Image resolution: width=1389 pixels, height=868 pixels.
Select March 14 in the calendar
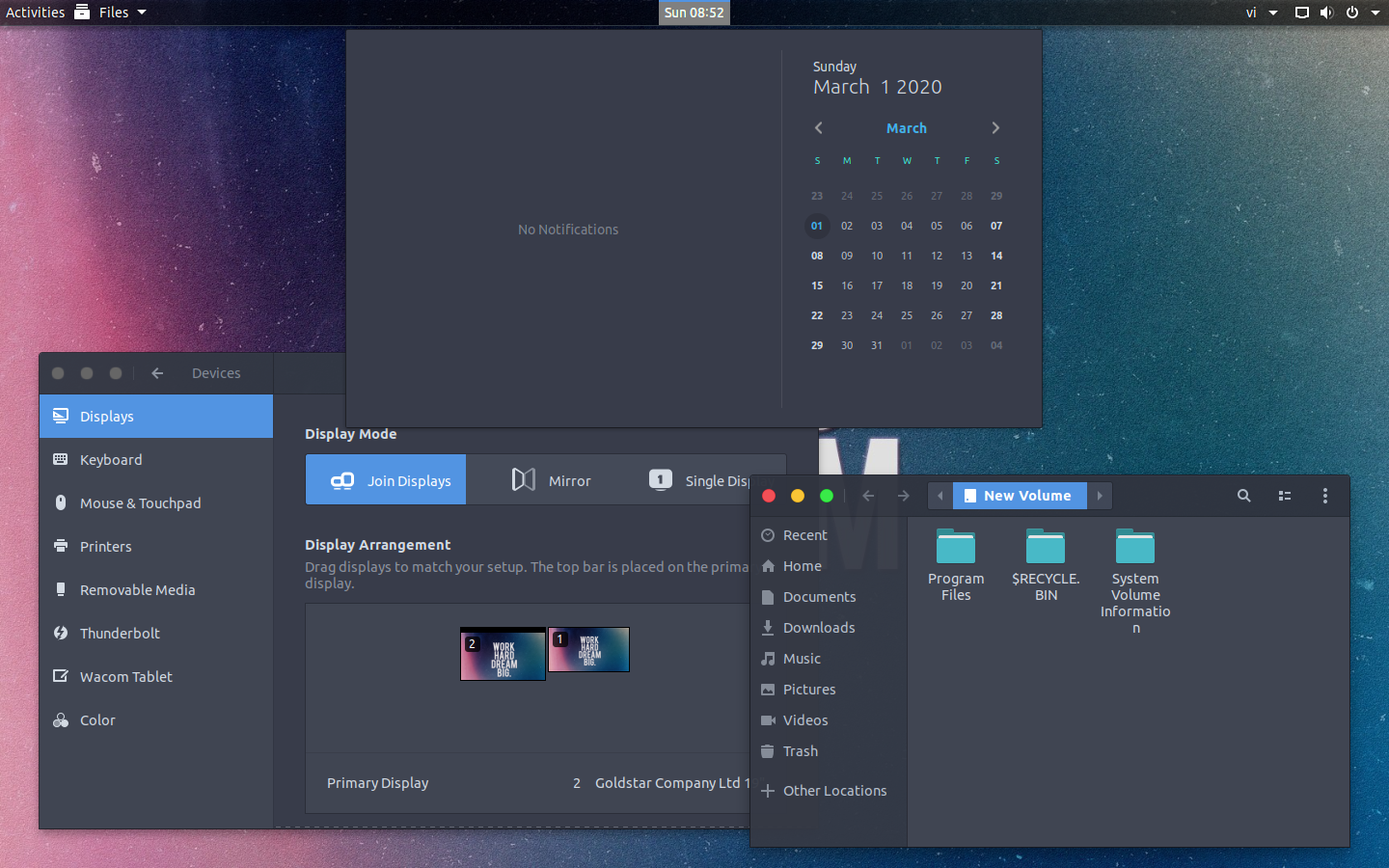[996, 256]
